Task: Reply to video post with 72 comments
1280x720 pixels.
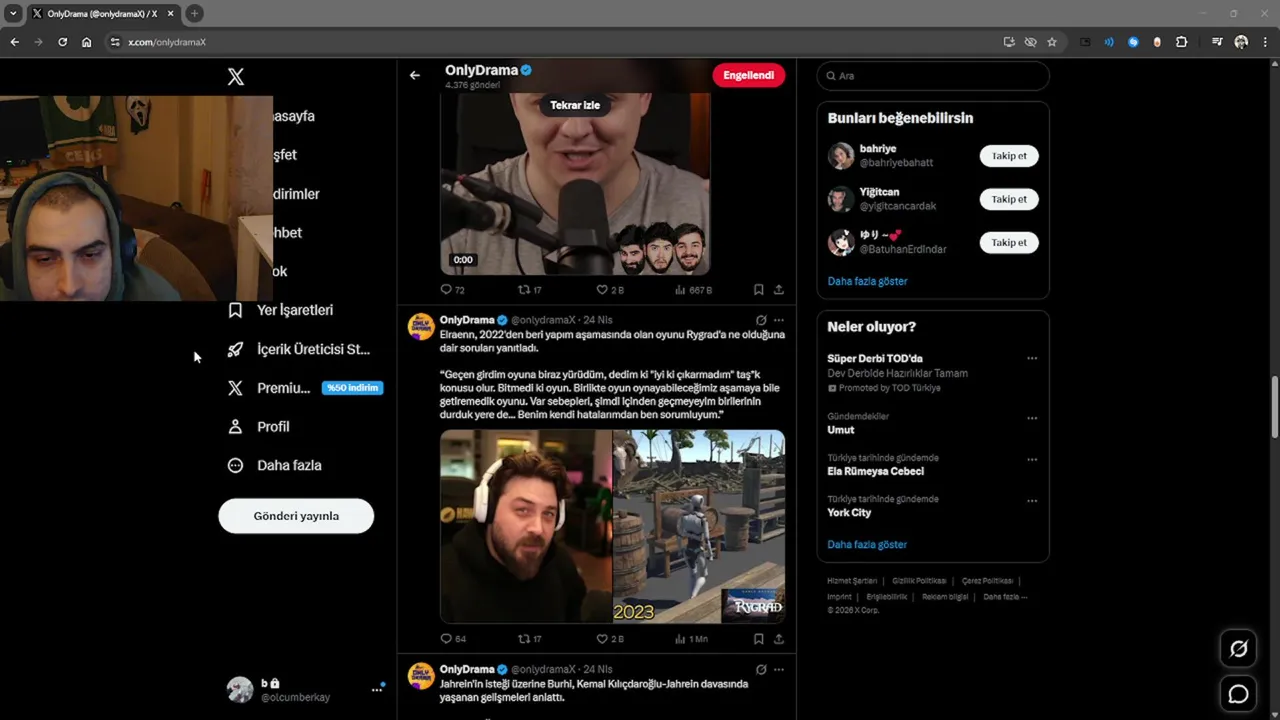Action: tap(452, 290)
